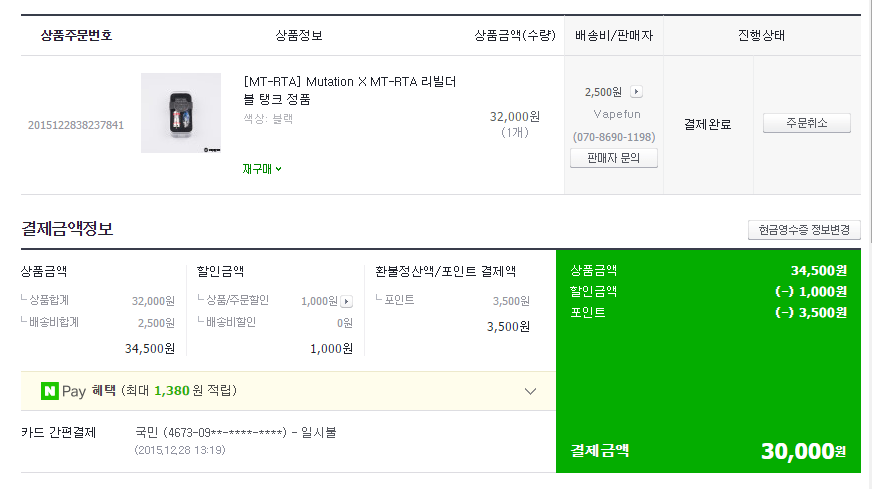Expand the N Pay 혜택 chevron
This screenshot has width=872, height=489.
click(530, 391)
